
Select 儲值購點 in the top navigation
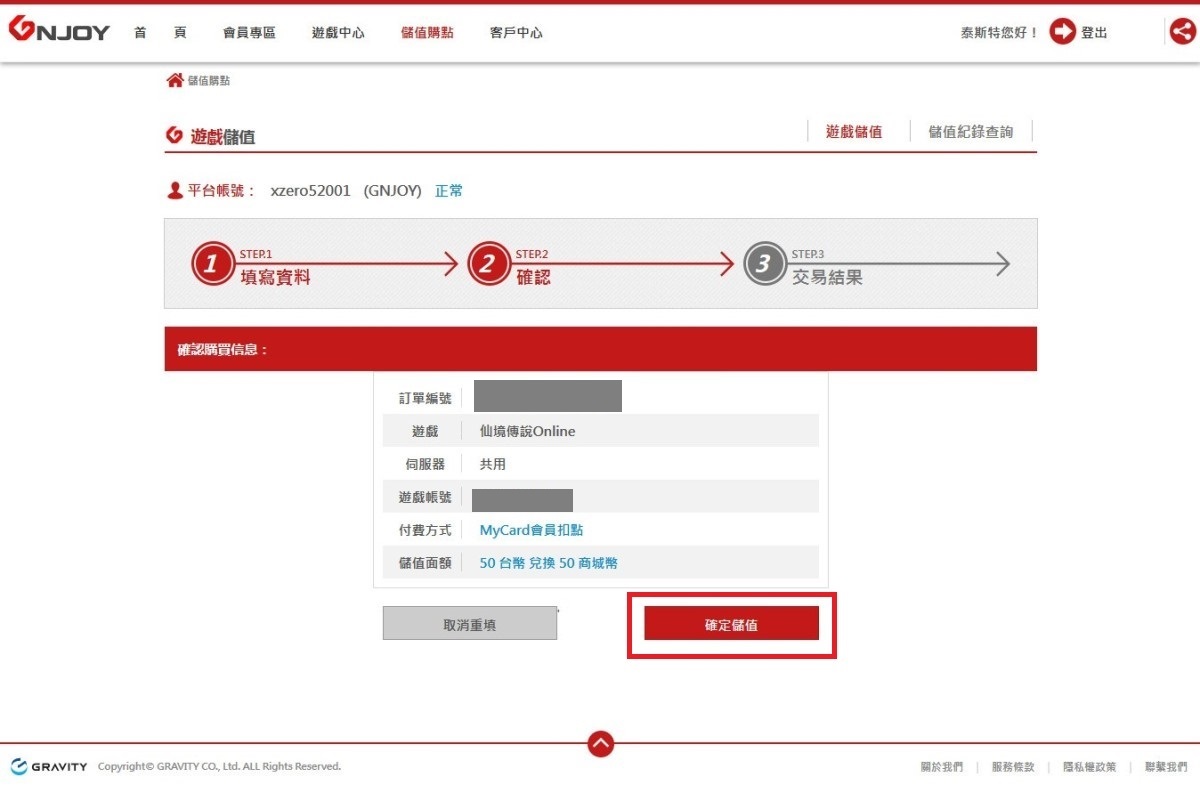(x=427, y=32)
